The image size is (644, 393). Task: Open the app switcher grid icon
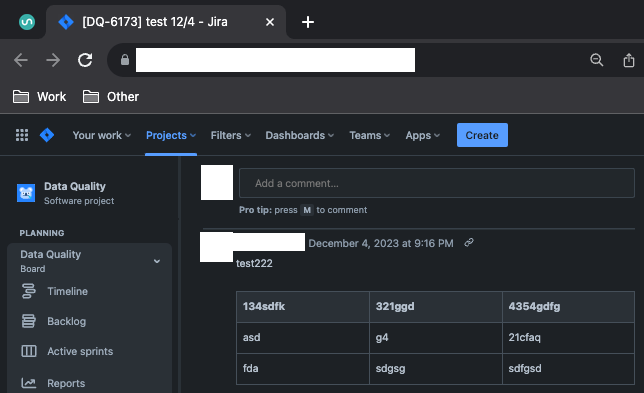coord(22,135)
